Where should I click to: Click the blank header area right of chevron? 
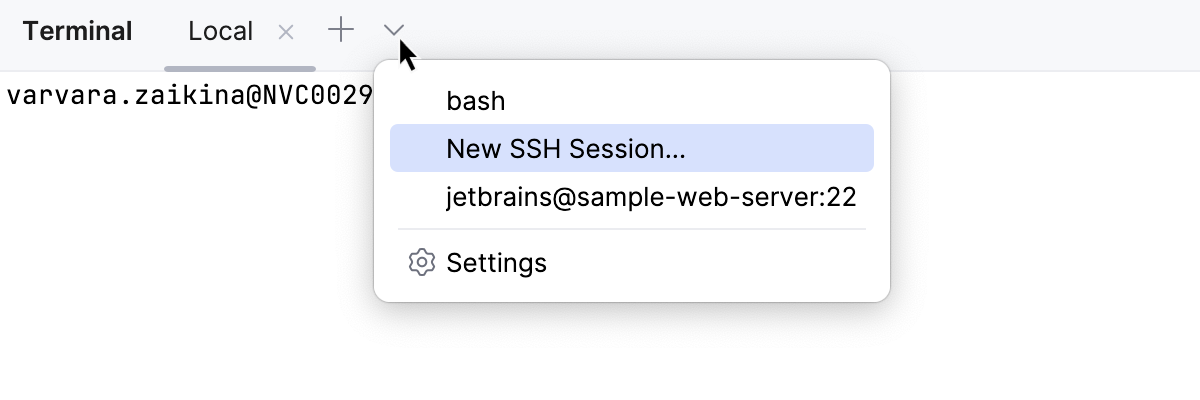click(800, 32)
